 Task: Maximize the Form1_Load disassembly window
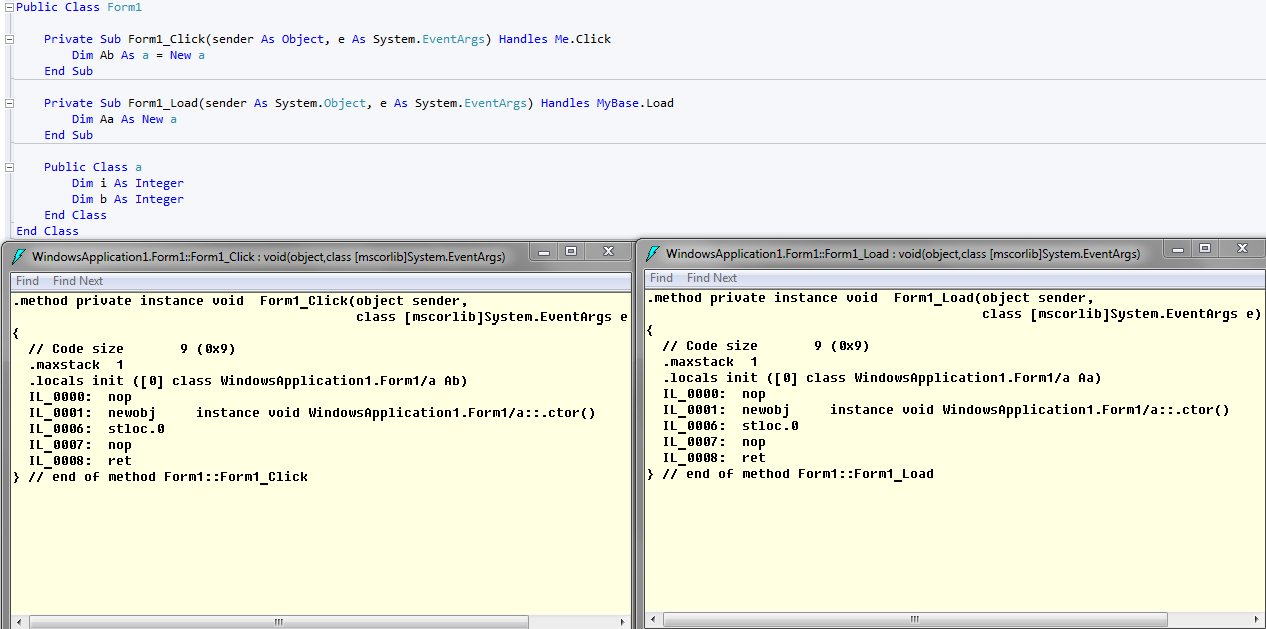click(x=1204, y=248)
